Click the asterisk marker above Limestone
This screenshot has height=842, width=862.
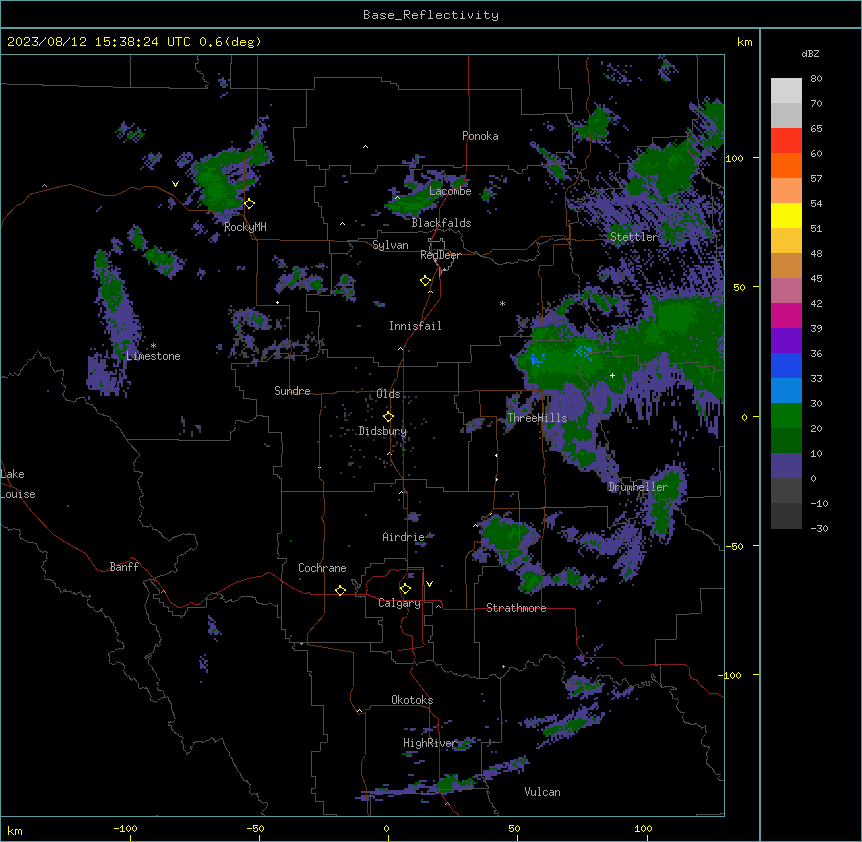click(153, 346)
